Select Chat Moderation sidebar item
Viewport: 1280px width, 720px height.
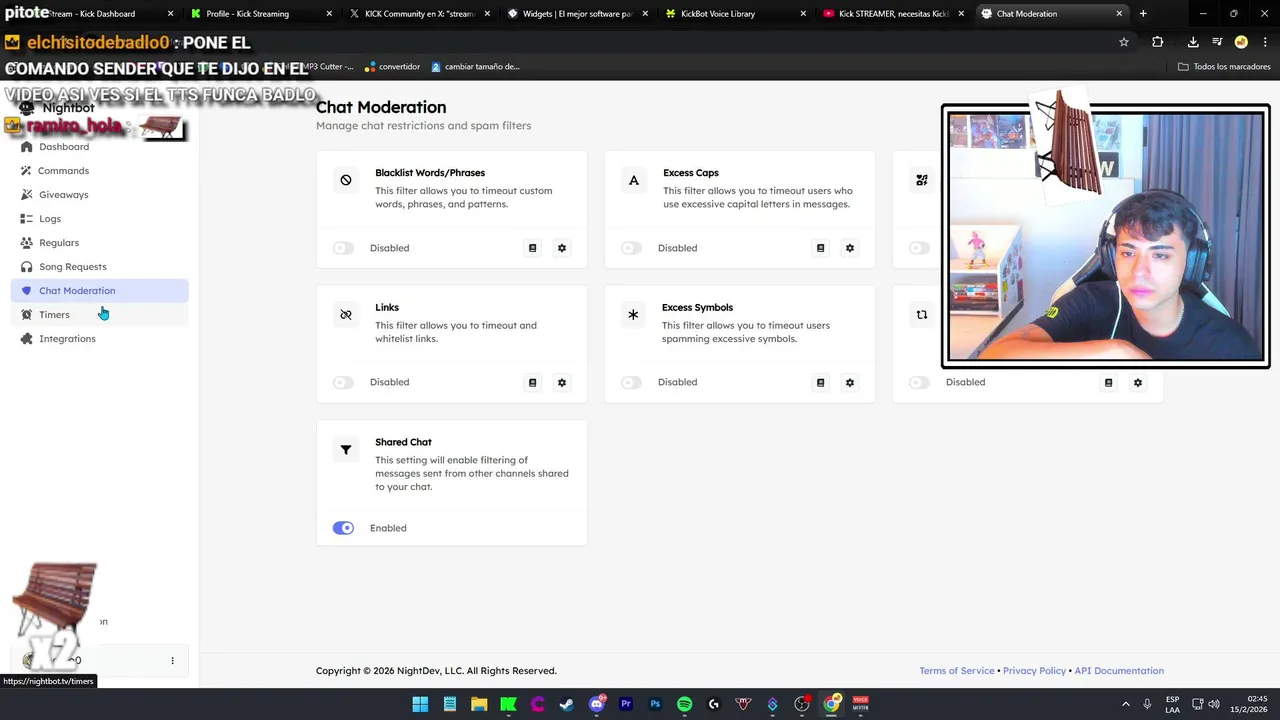coord(99,290)
